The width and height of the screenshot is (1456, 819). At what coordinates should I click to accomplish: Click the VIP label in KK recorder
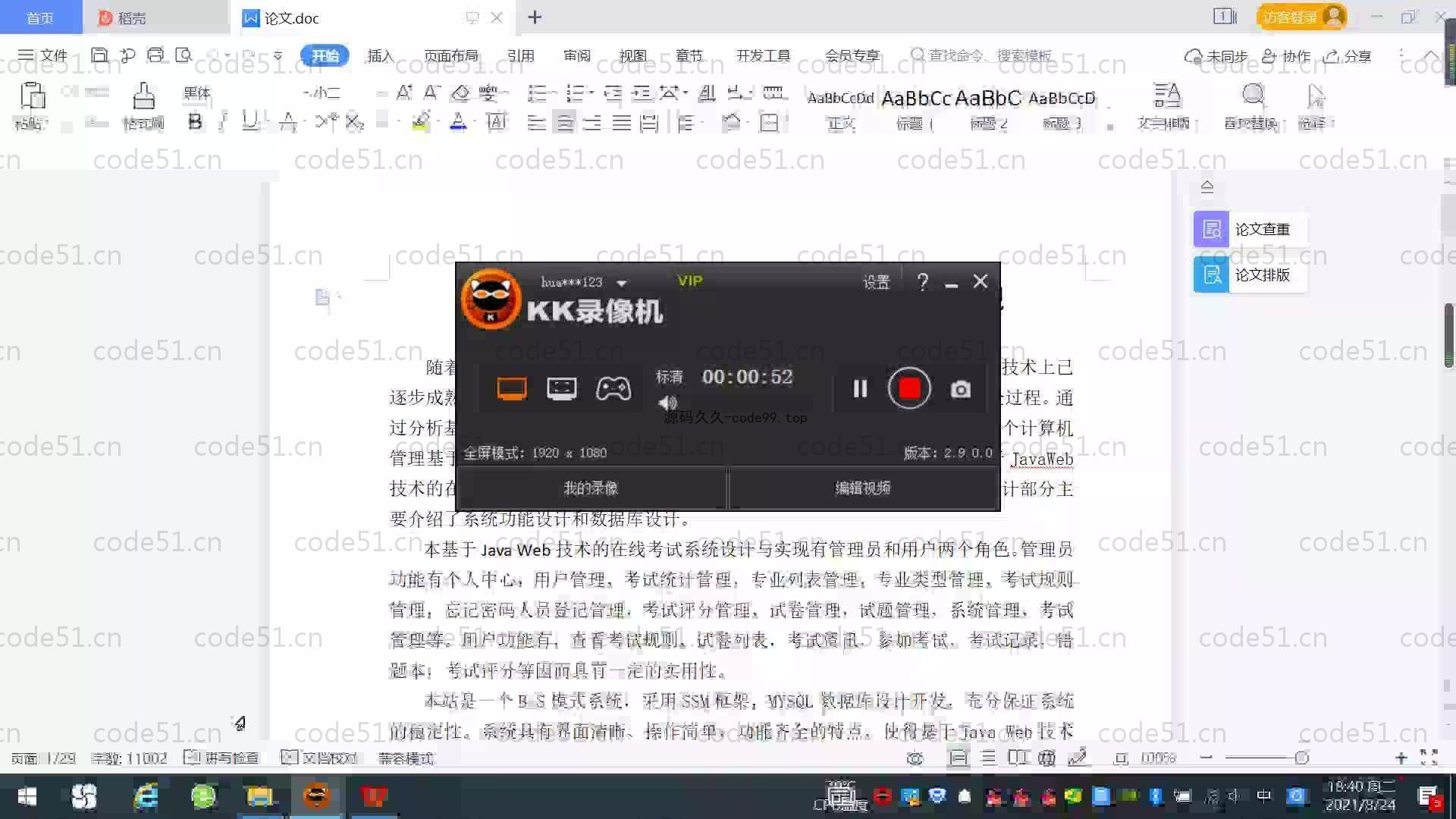[x=690, y=281]
